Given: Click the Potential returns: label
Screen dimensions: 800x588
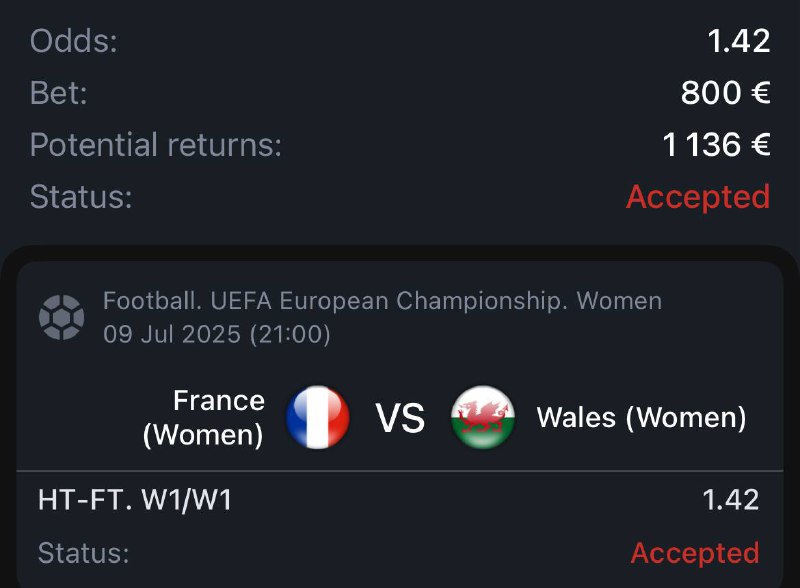Looking at the screenshot, I should click(x=156, y=145).
